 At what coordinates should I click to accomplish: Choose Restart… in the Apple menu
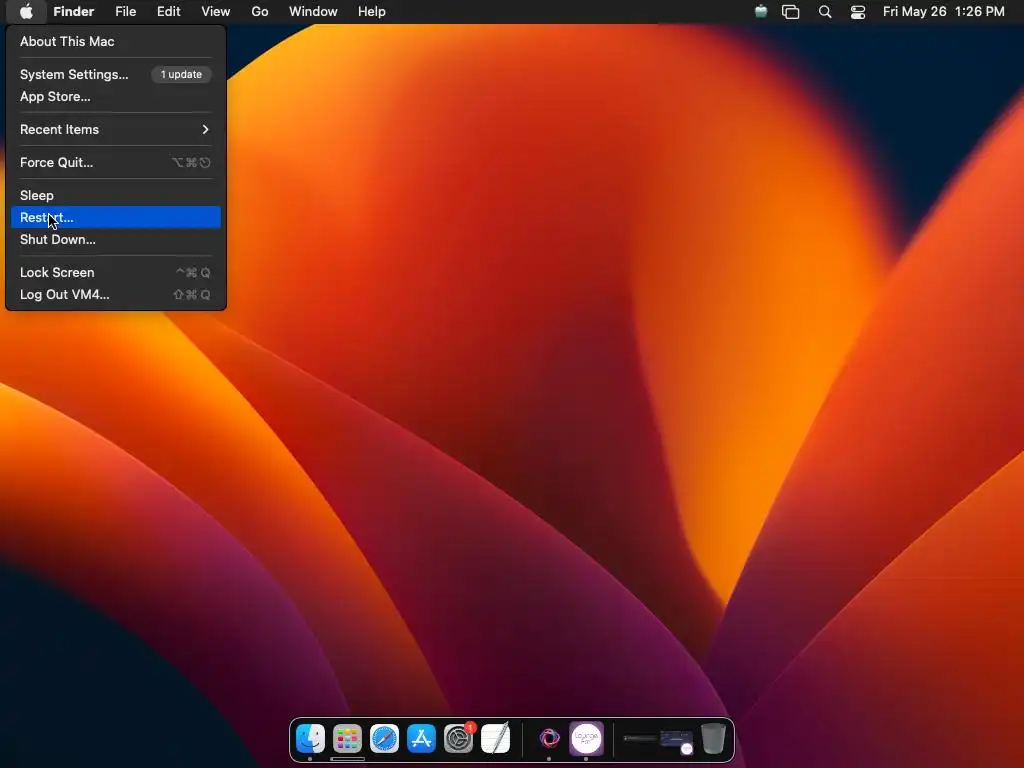click(116, 217)
